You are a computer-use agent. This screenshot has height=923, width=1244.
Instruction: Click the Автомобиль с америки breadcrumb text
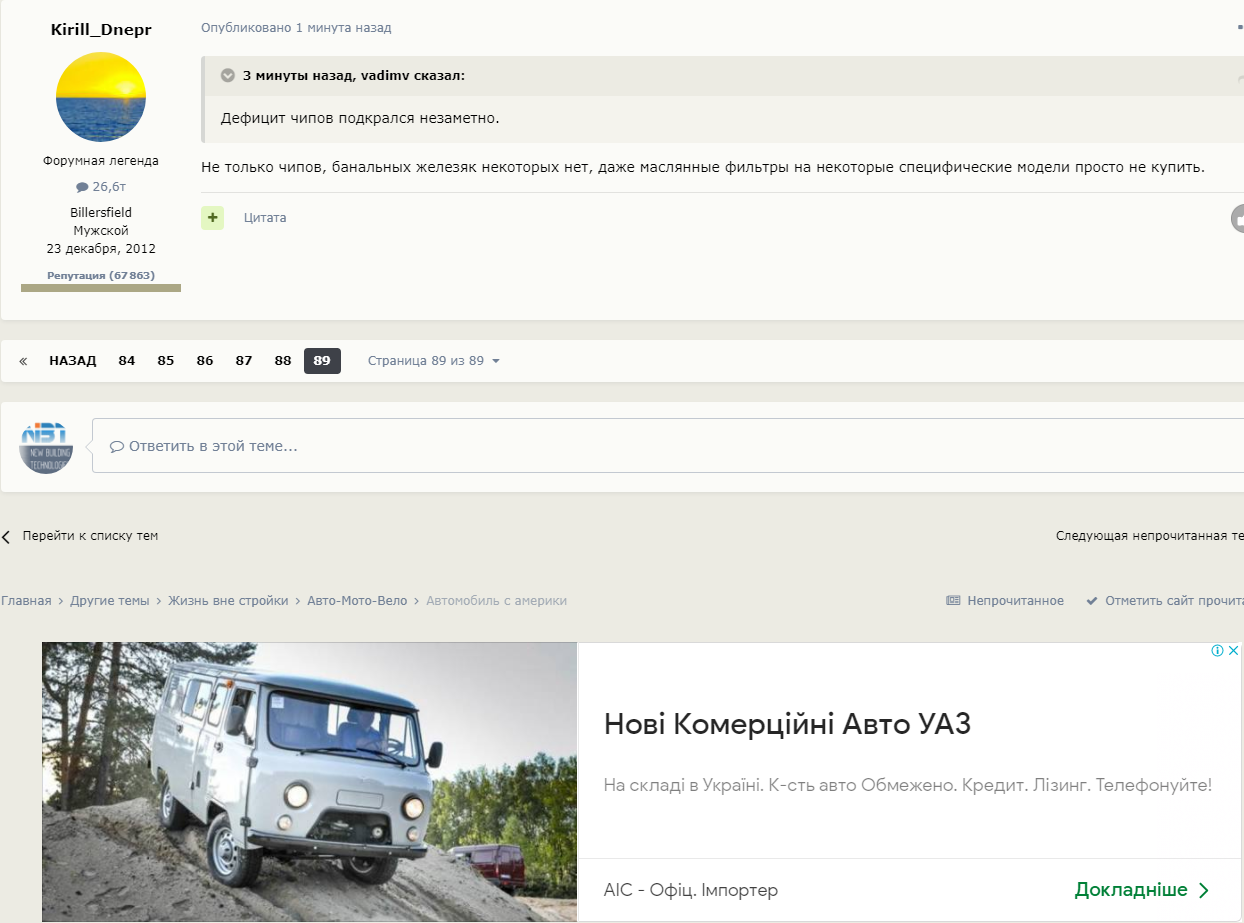point(497,601)
